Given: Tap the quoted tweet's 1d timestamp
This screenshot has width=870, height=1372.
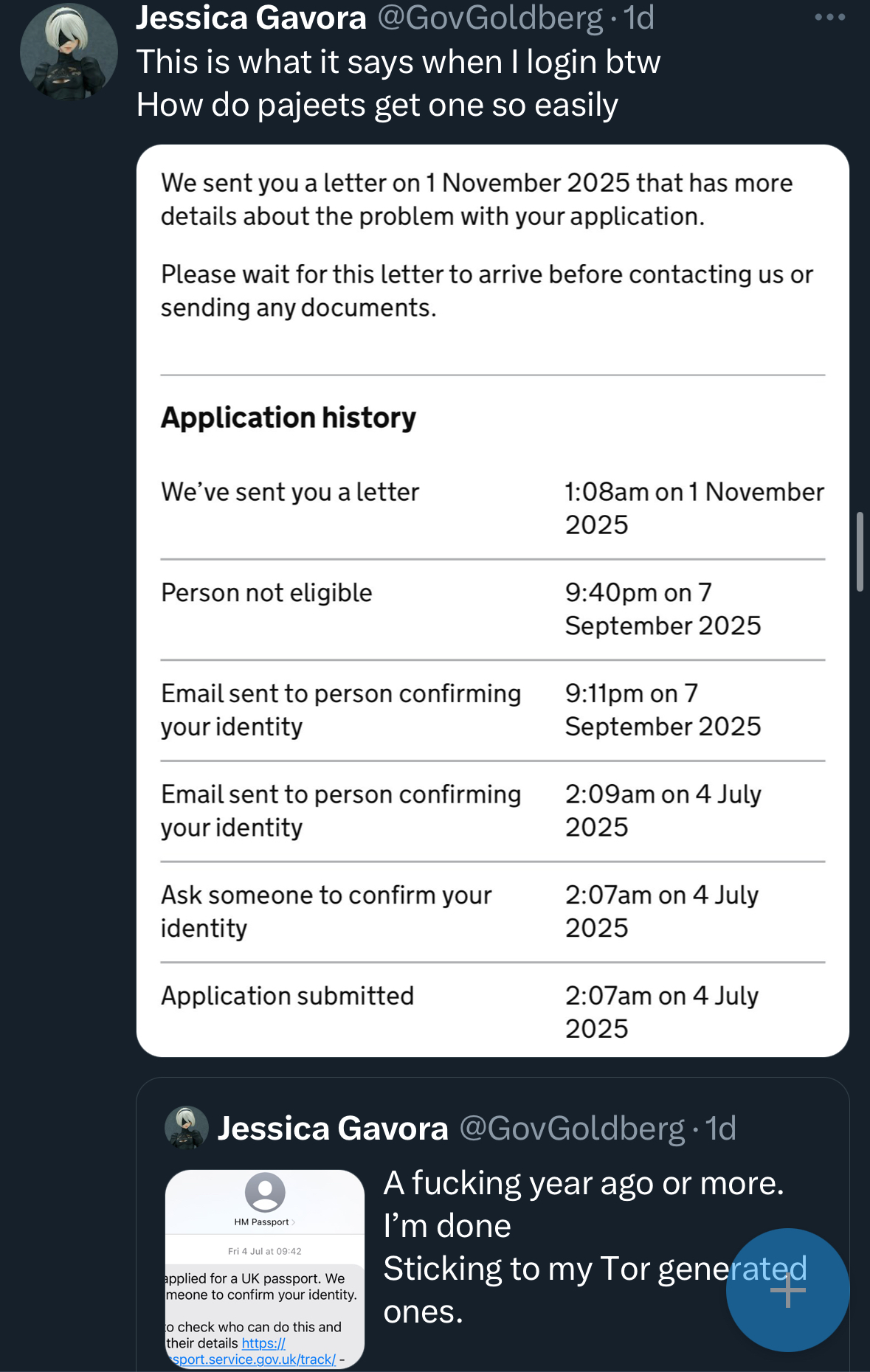Looking at the screenshot, I should click(721, 1129).
